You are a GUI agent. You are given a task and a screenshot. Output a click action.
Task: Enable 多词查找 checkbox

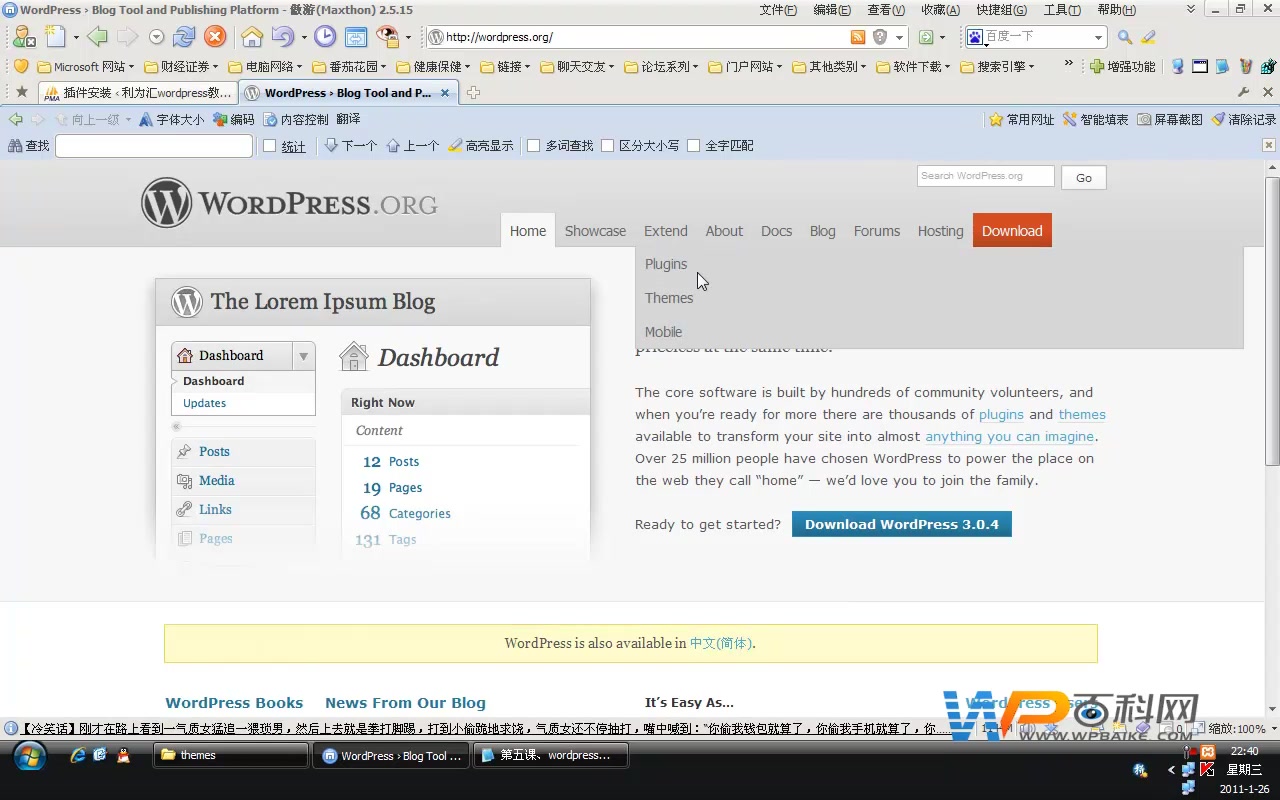(x=533, y=145)
